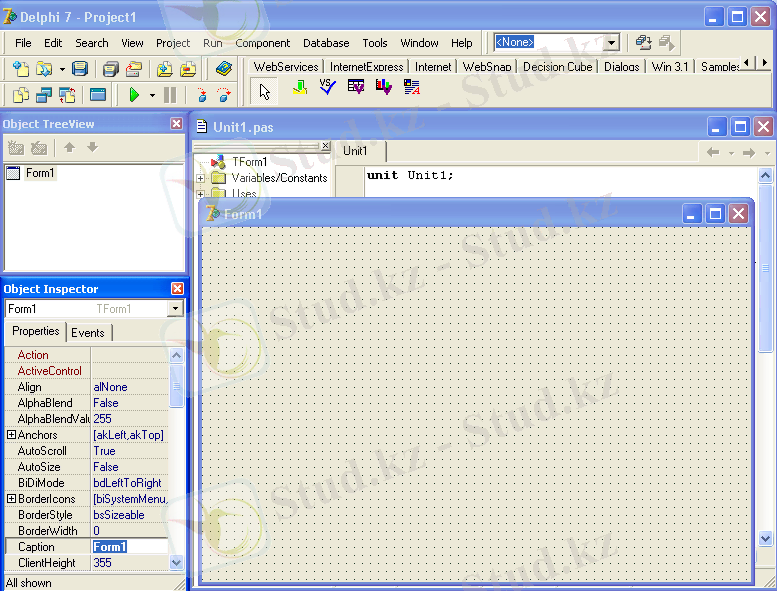
Task: Select the decision grid table component icon
Action: (x=356, y=87)
